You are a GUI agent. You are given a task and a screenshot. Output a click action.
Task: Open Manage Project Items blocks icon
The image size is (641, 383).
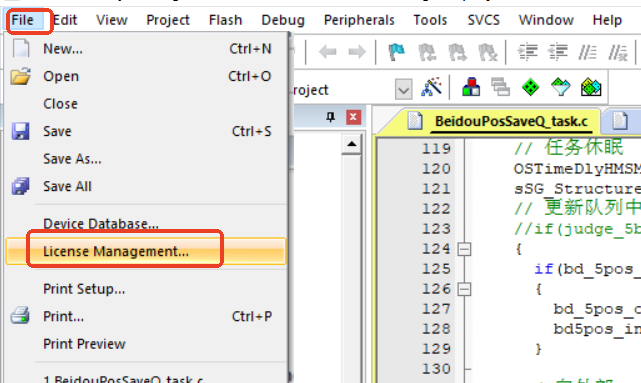471,87
